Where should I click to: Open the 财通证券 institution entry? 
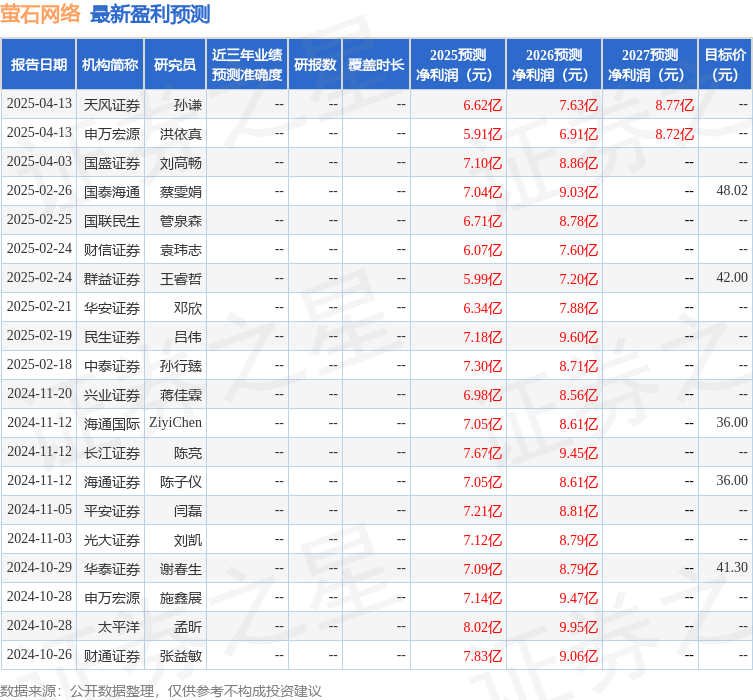tap(112, 656)
